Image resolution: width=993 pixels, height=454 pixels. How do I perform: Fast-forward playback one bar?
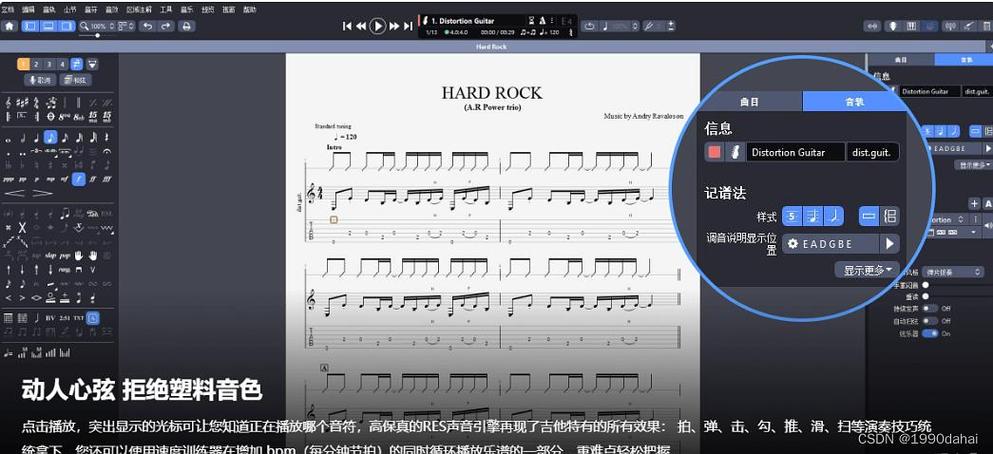(394, 26)
